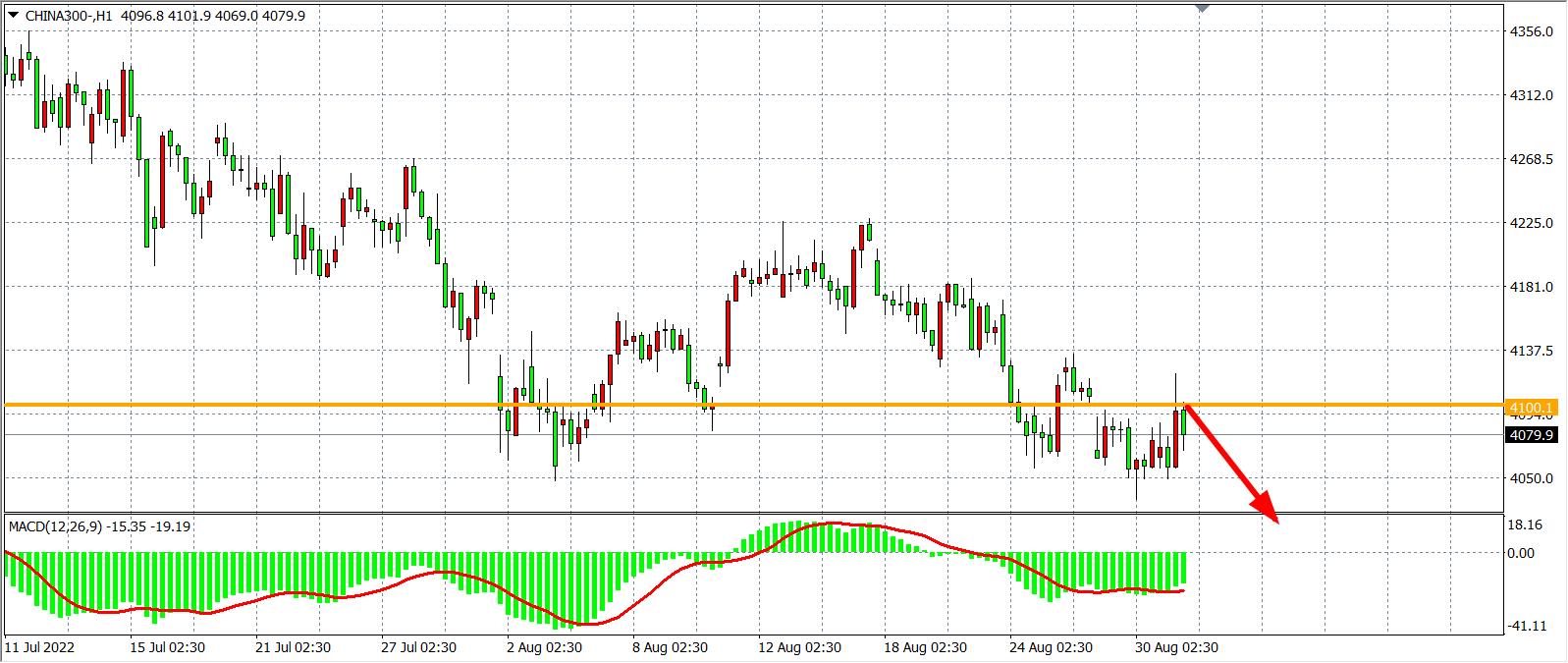1568x663 pixels.
Task: Click the 4225.0 price scale label
Action: (1532, 223)
